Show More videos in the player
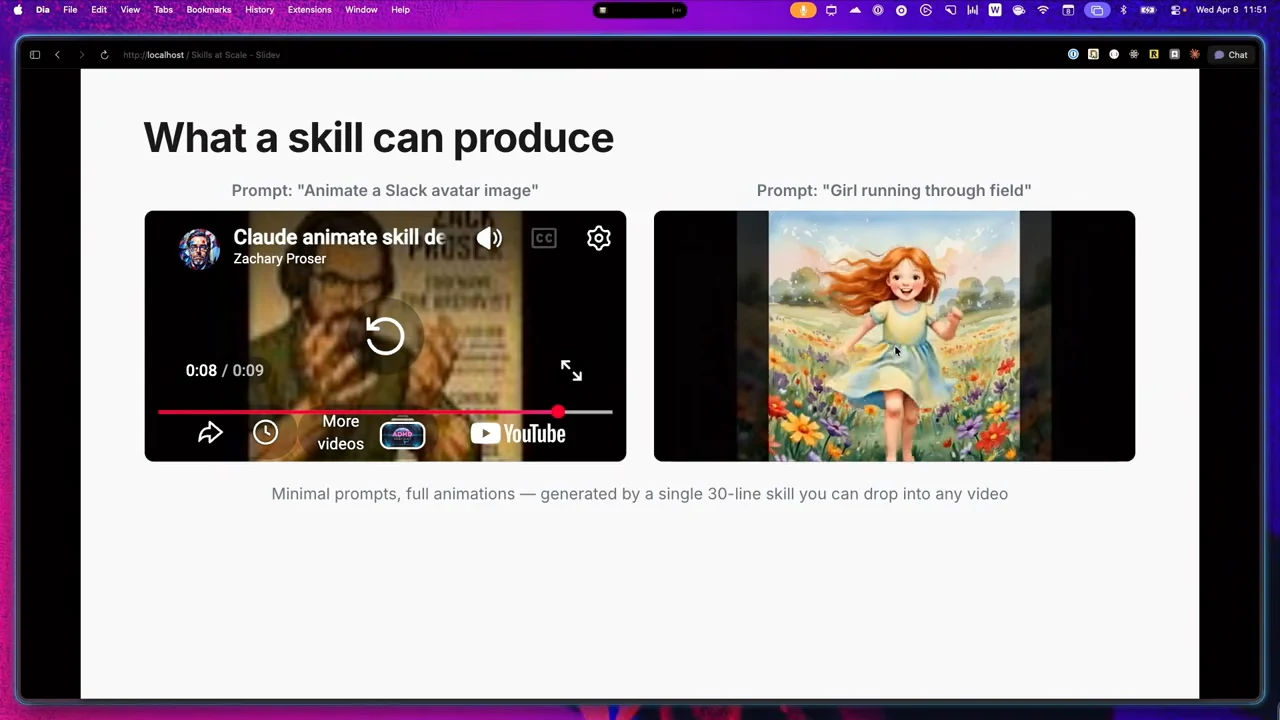Image resolution: width=1280 pixels, height=720 pixels. [341, 433]
